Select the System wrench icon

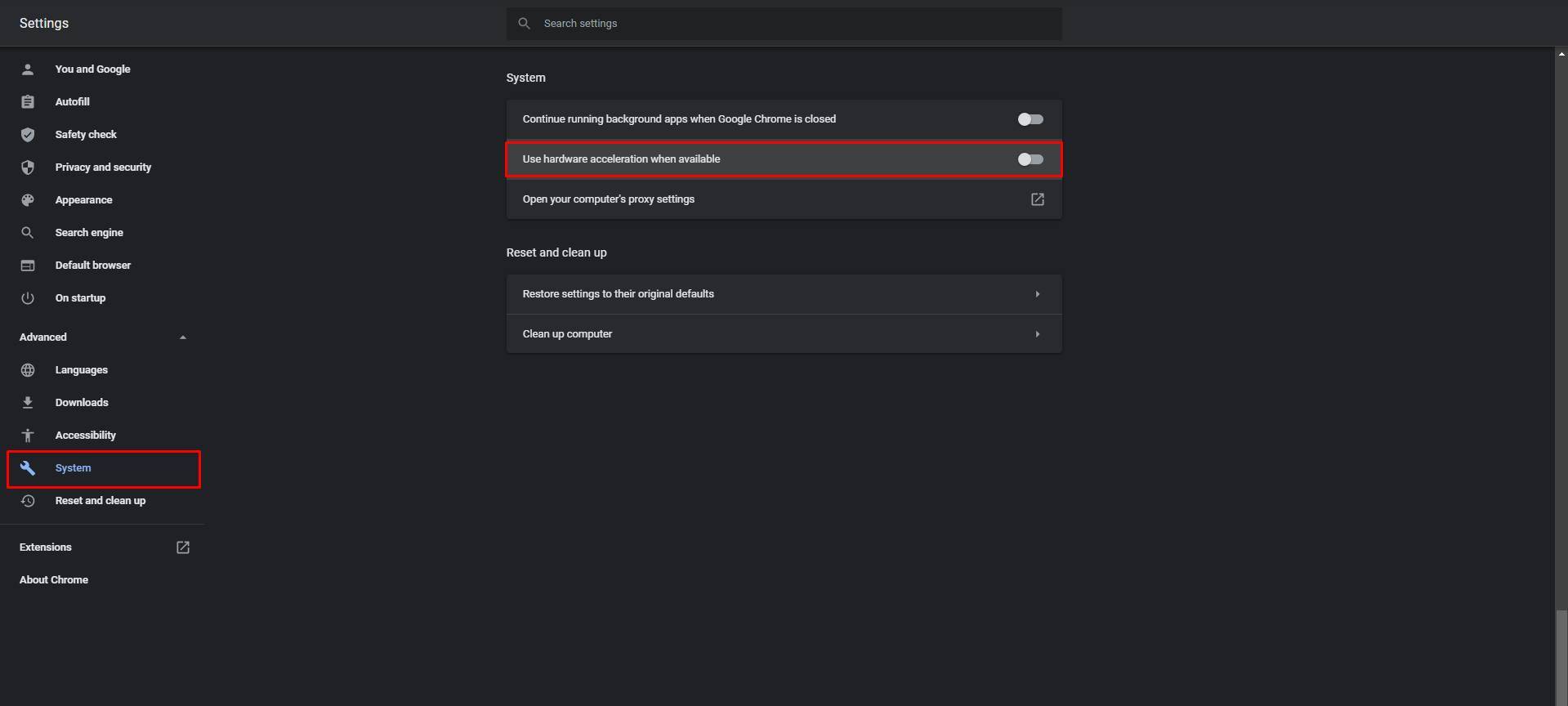28,467
